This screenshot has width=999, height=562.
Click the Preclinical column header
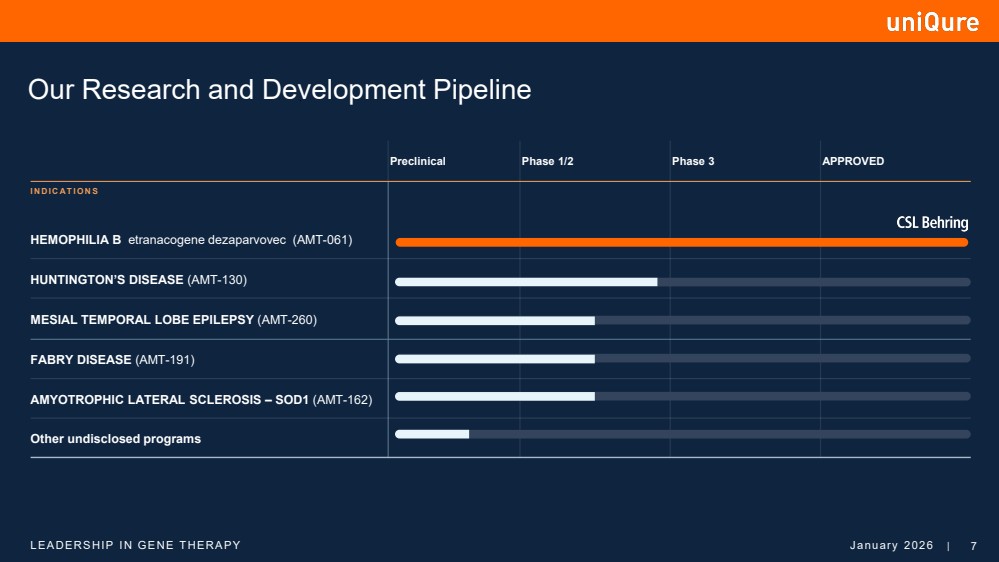[x=417, y=162]
